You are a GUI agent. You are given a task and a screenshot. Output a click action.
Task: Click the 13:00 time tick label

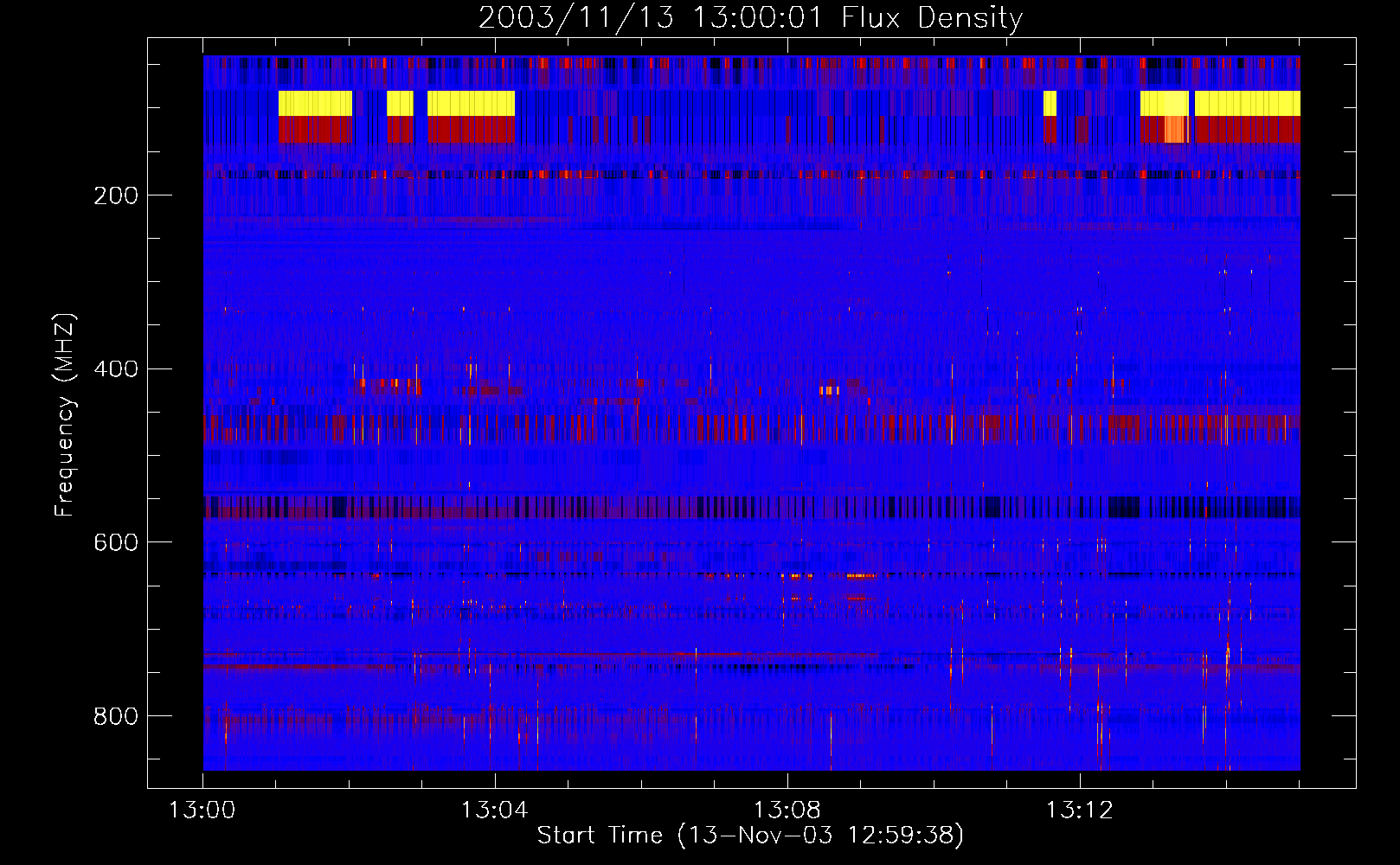tap(202, 810)
